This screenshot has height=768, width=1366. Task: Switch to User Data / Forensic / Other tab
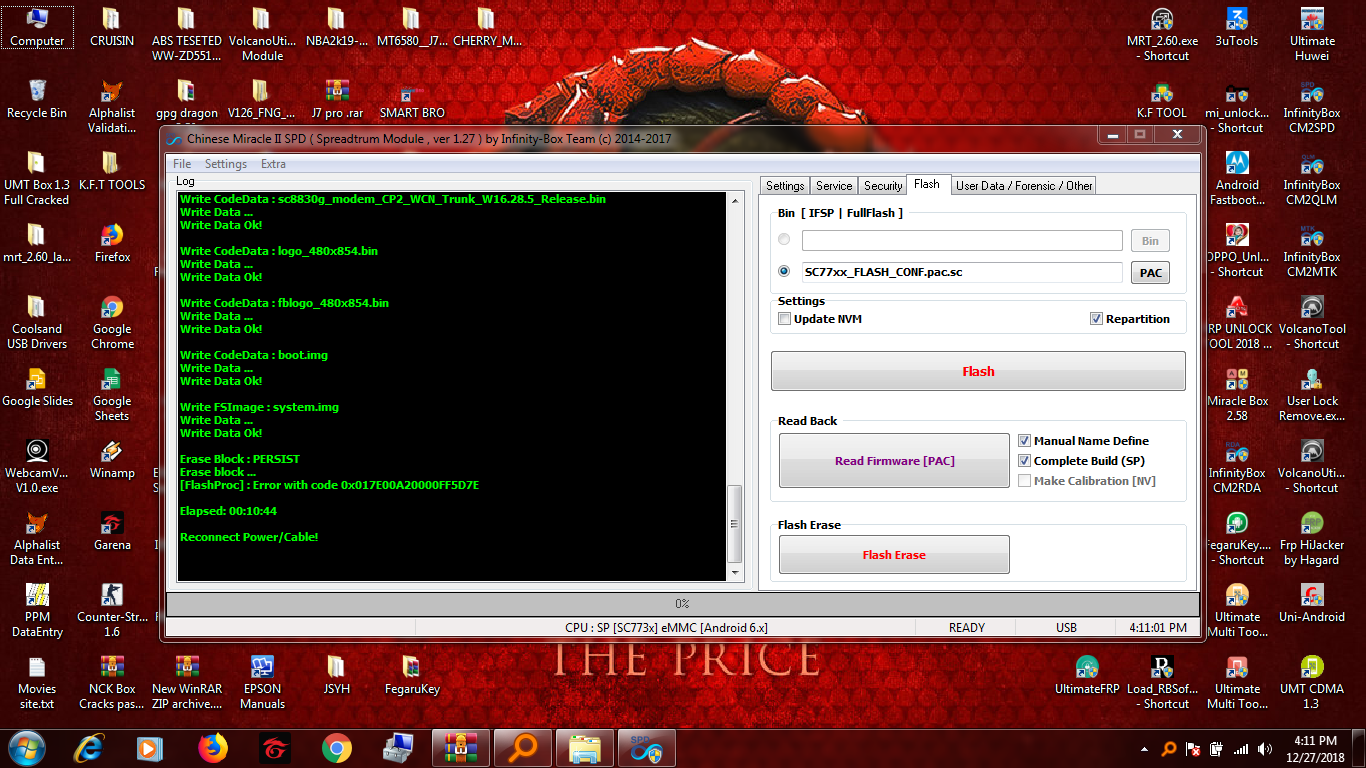[1024, 186]
